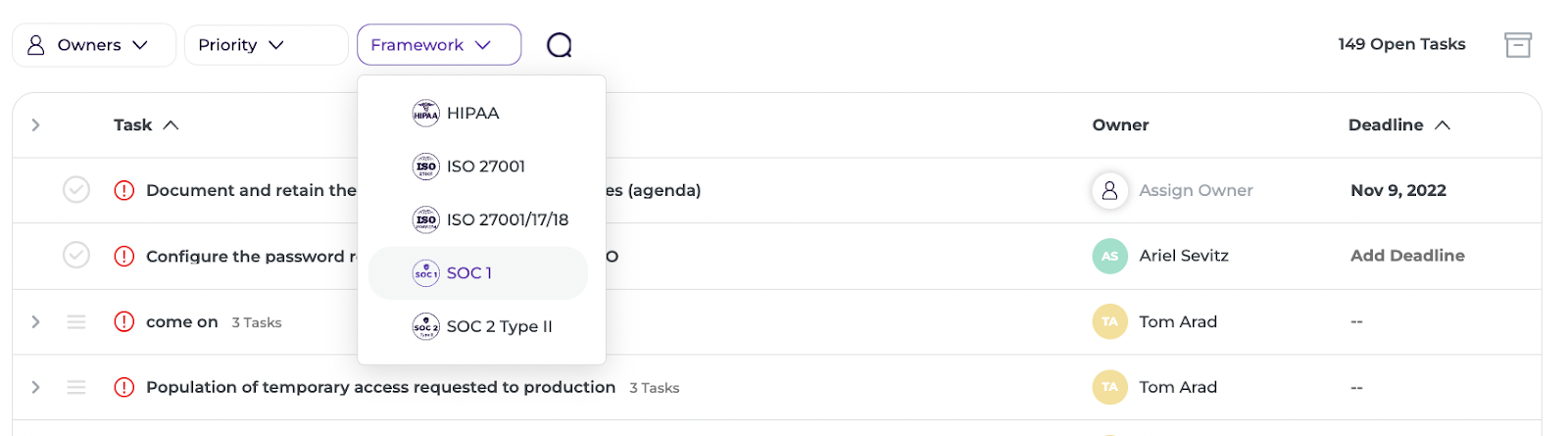The image size is (1568, 436).
Task: Expand the 'come on' task group
Action: (x=36, y=321)
